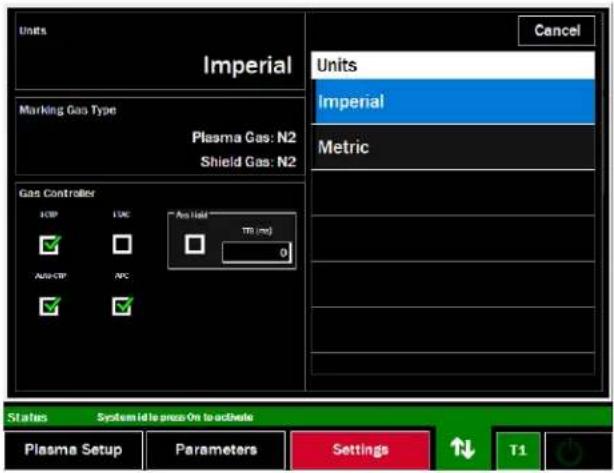Select the T1 torch button
This screenshot has height=473, width=614.
(518, 450)
